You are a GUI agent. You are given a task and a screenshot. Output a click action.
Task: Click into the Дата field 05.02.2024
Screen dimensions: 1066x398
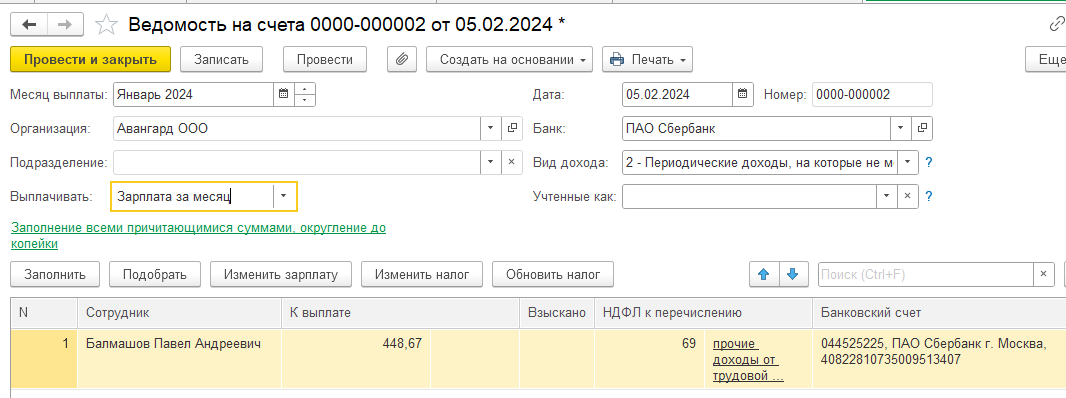pyautogui.click(x=677, y=95)
